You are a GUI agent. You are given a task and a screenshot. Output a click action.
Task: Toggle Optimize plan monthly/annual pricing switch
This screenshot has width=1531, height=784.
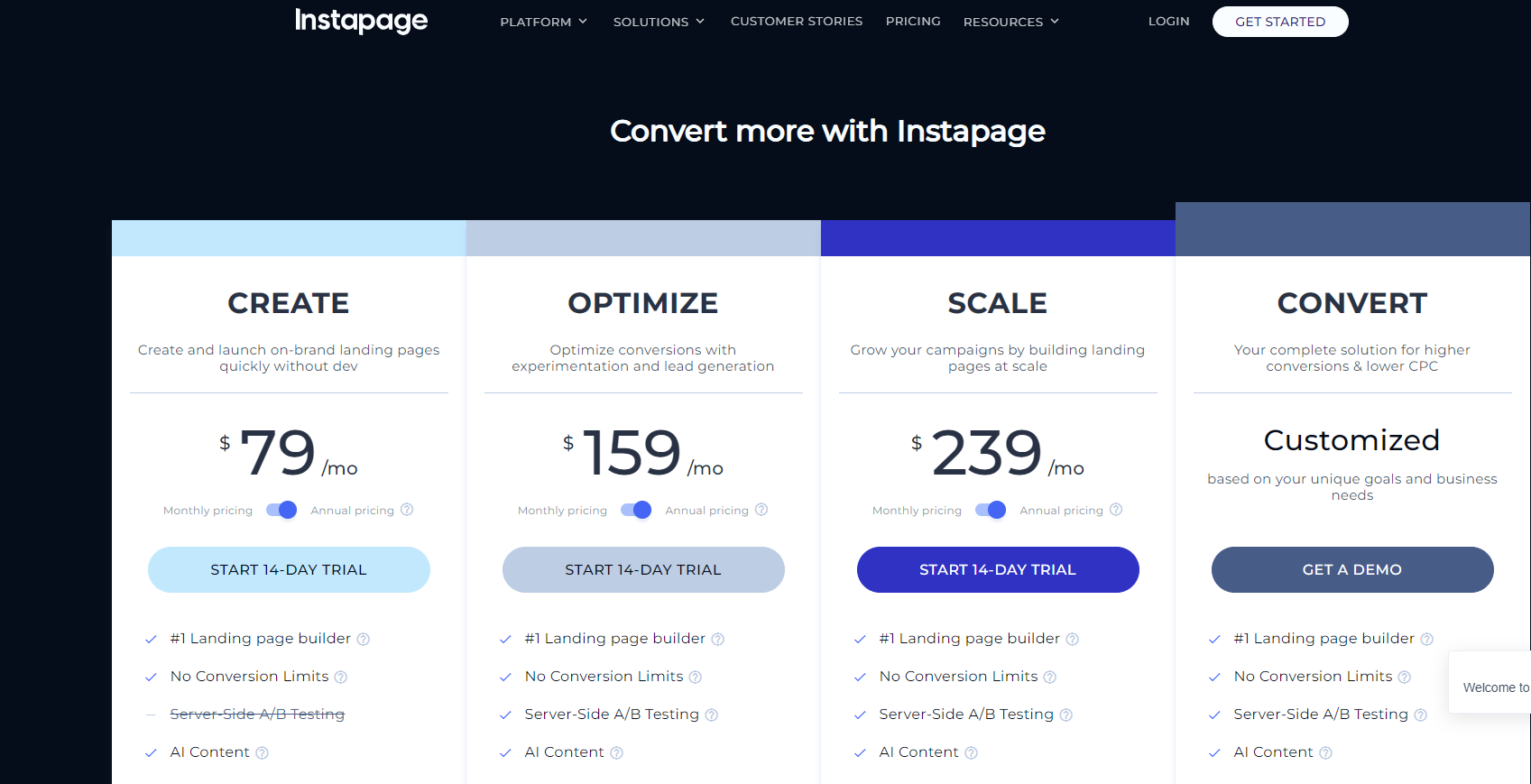click(636, 510)
